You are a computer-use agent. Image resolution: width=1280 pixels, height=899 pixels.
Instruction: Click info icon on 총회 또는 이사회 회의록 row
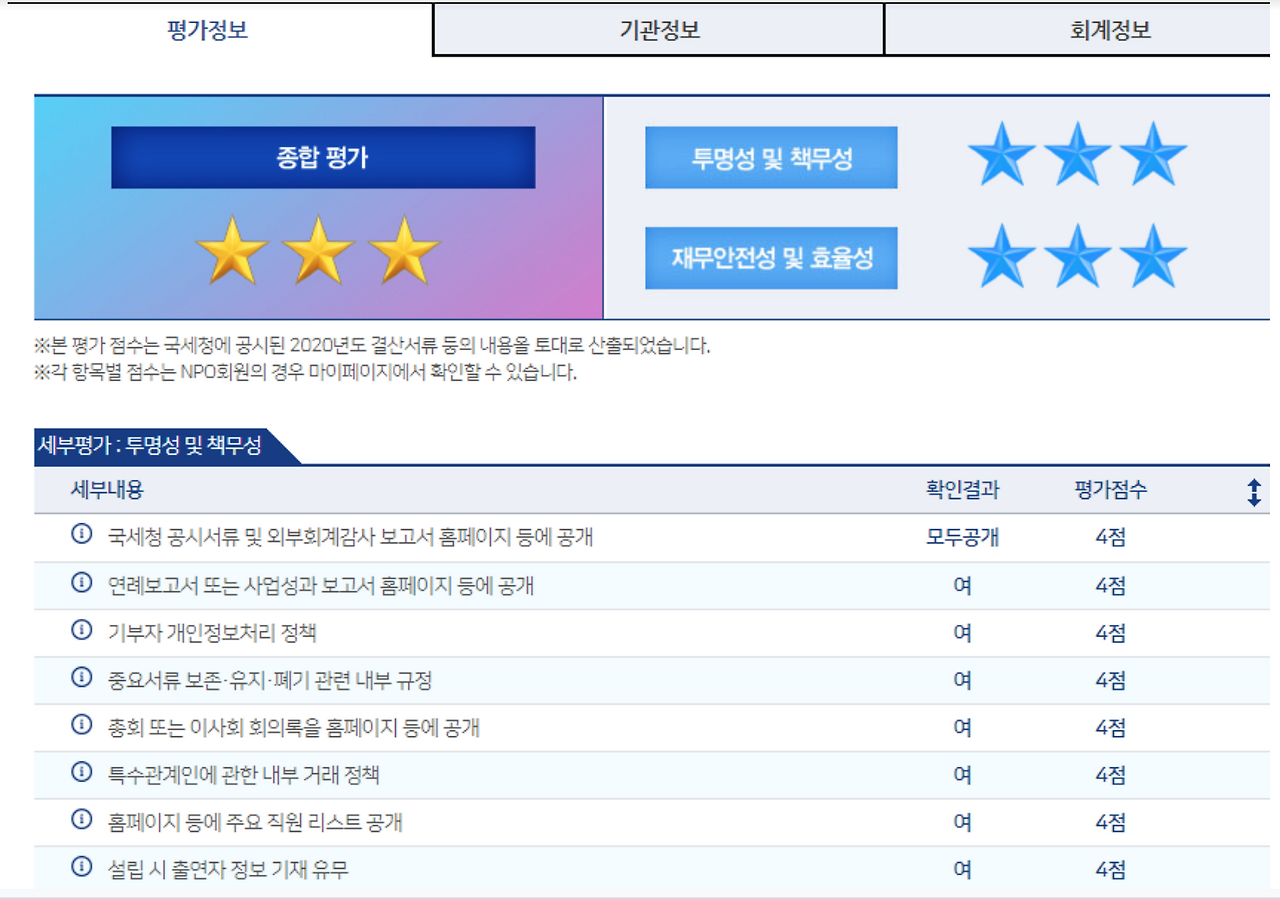81,728
